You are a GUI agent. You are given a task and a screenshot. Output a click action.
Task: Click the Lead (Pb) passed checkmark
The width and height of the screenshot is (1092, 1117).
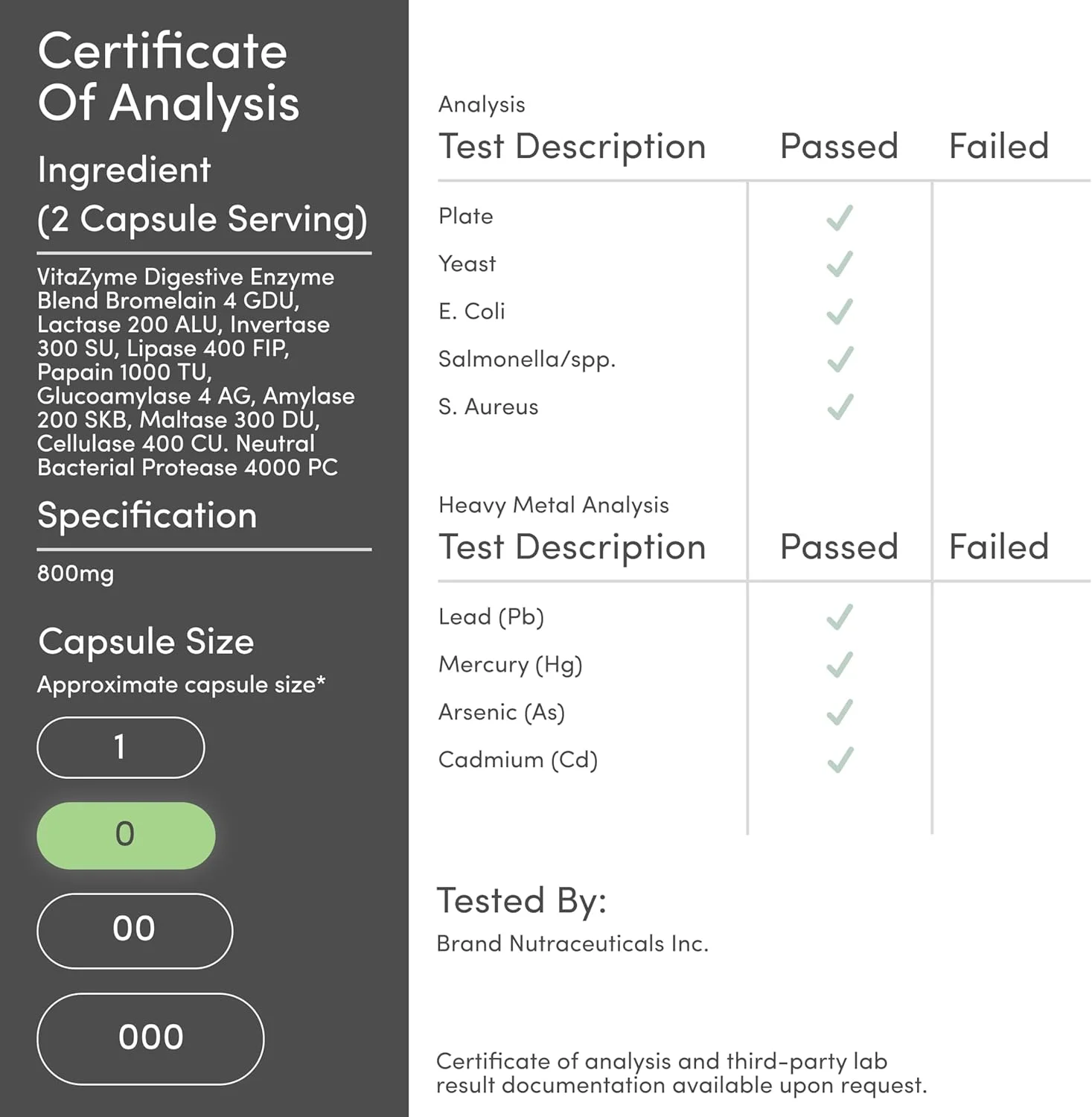(x=840, y=617)
